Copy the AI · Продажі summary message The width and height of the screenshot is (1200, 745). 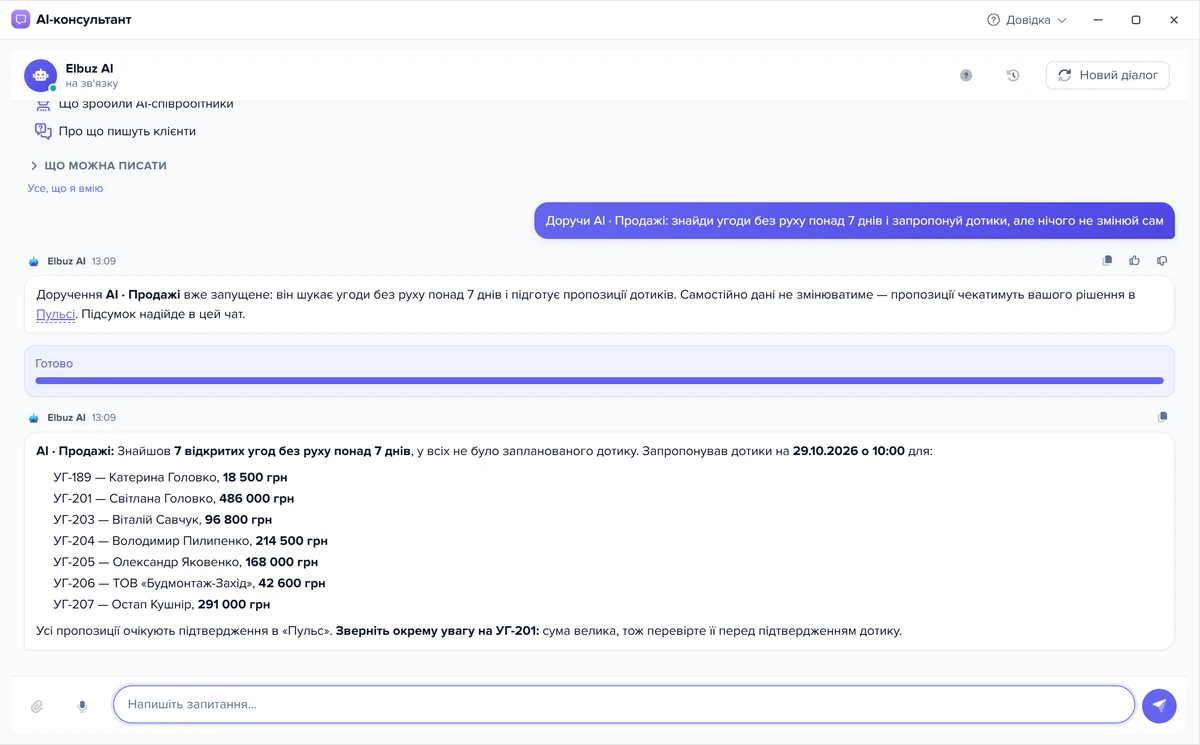point(1162,417)
